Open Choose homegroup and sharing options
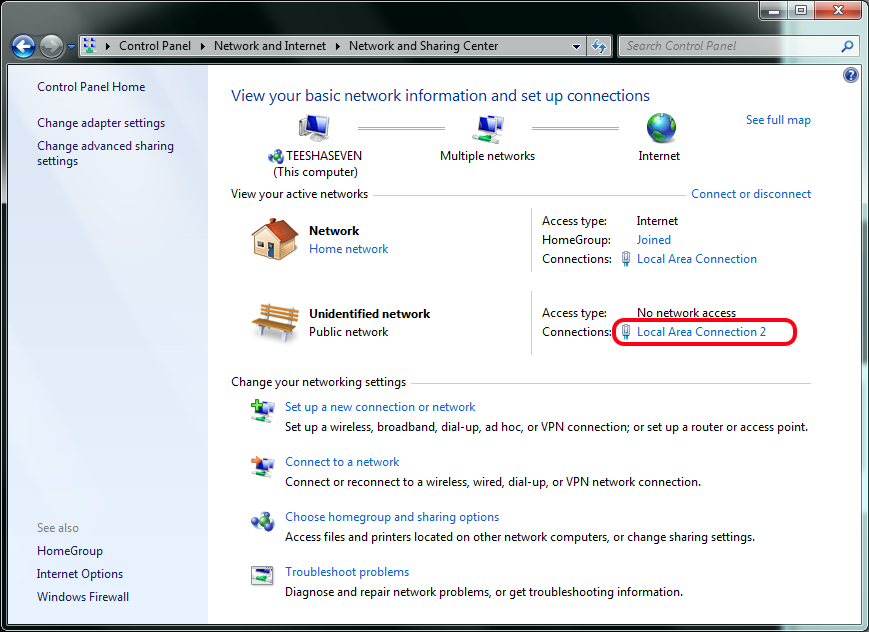Viewport: 869px width, 632px height. [x=392, y=517]
